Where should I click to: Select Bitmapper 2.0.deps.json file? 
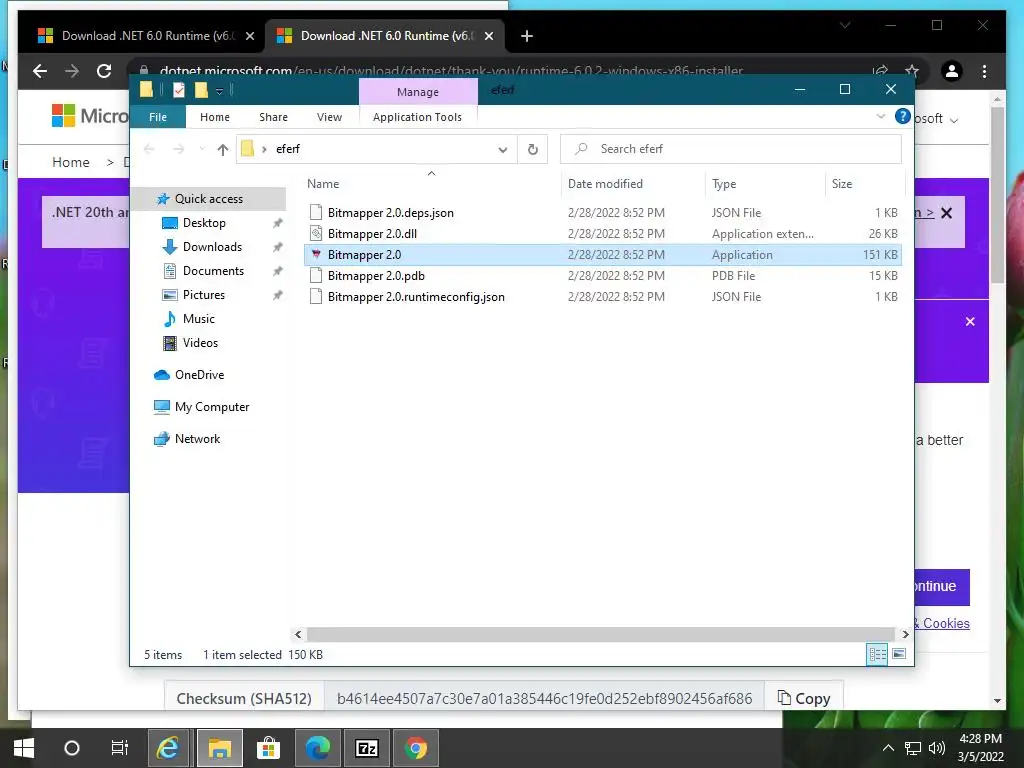pos(603,213)
